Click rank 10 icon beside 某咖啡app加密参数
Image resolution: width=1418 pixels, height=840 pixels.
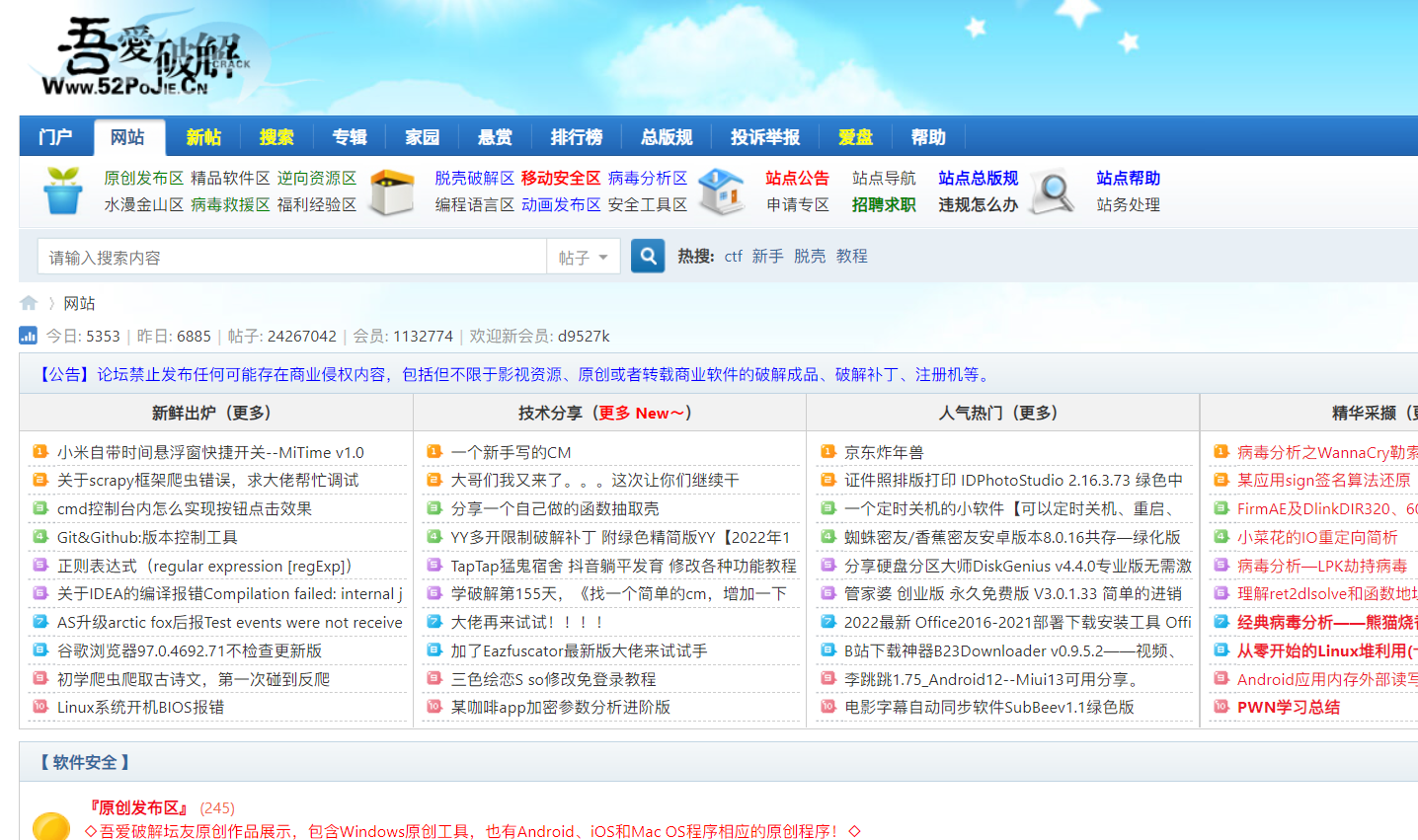point(434,706)
